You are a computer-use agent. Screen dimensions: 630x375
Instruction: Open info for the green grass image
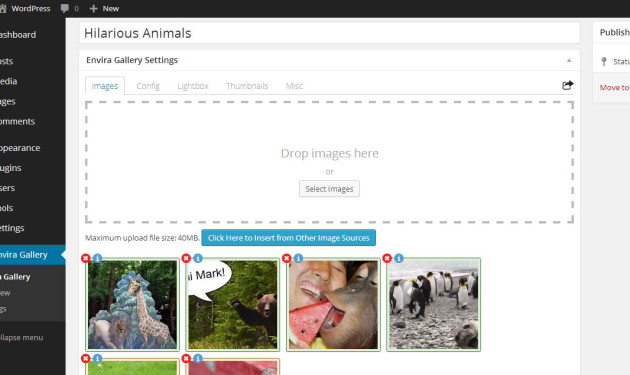(x=98, y=359)
